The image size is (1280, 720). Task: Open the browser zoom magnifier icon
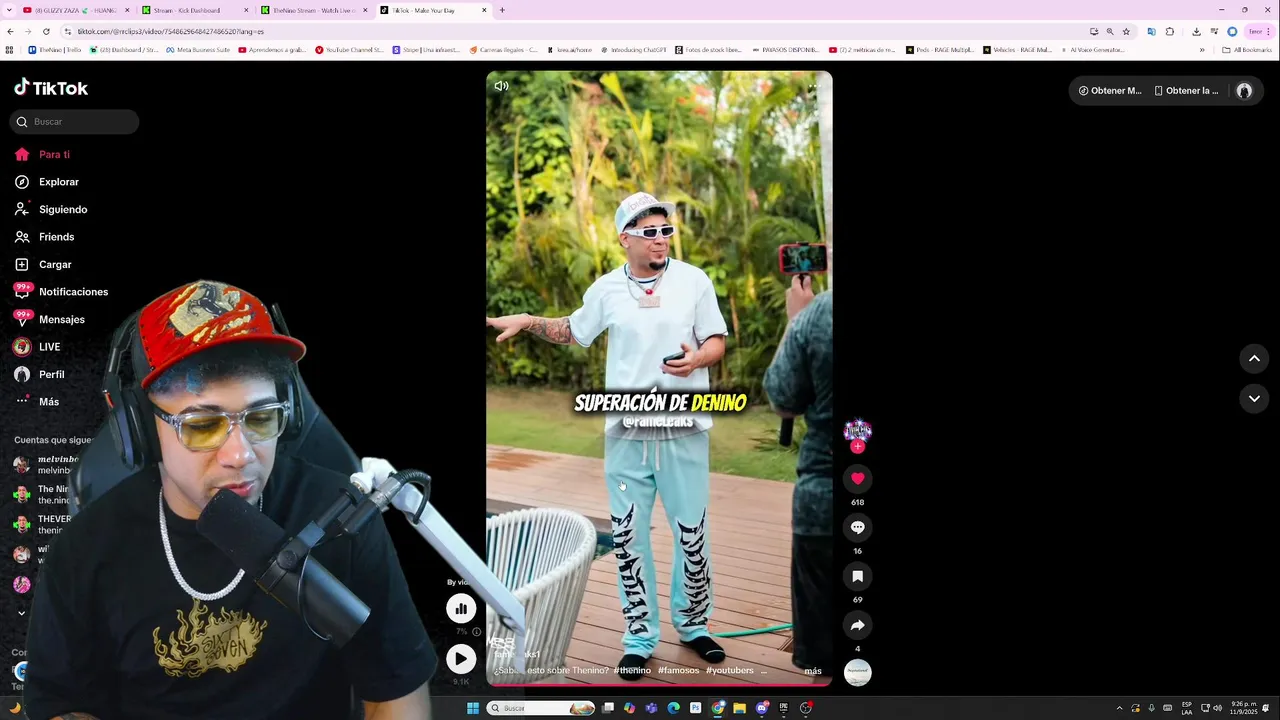[1110, 31]
